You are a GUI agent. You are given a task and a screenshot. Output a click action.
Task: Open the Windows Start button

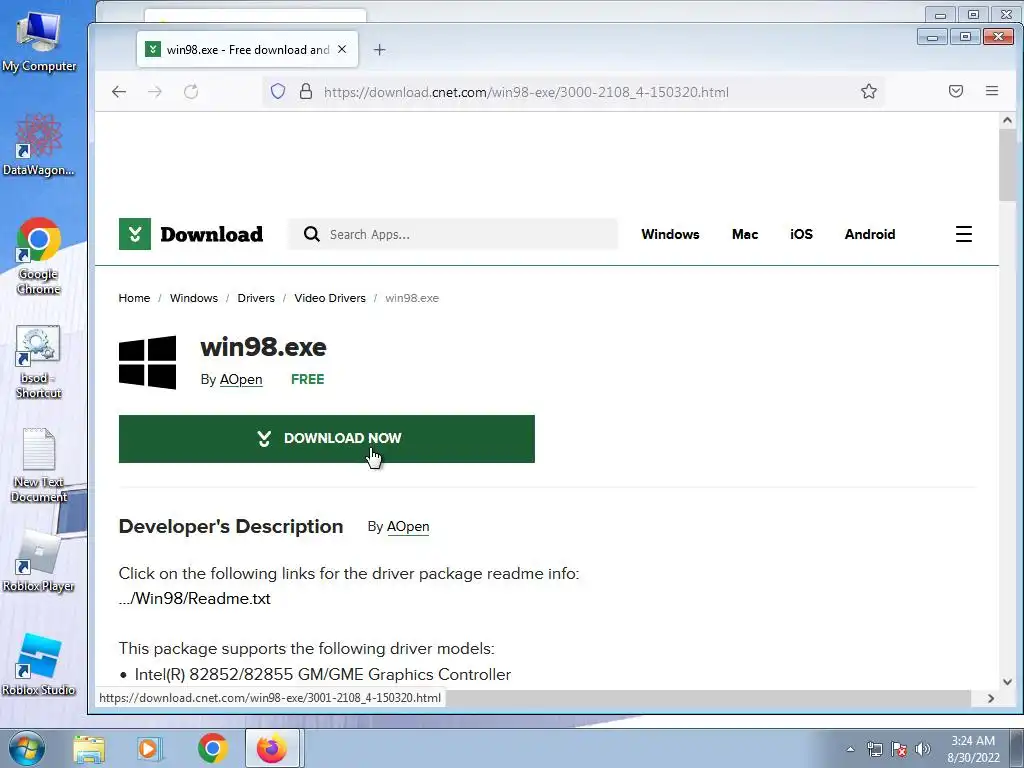pos(27,748)
